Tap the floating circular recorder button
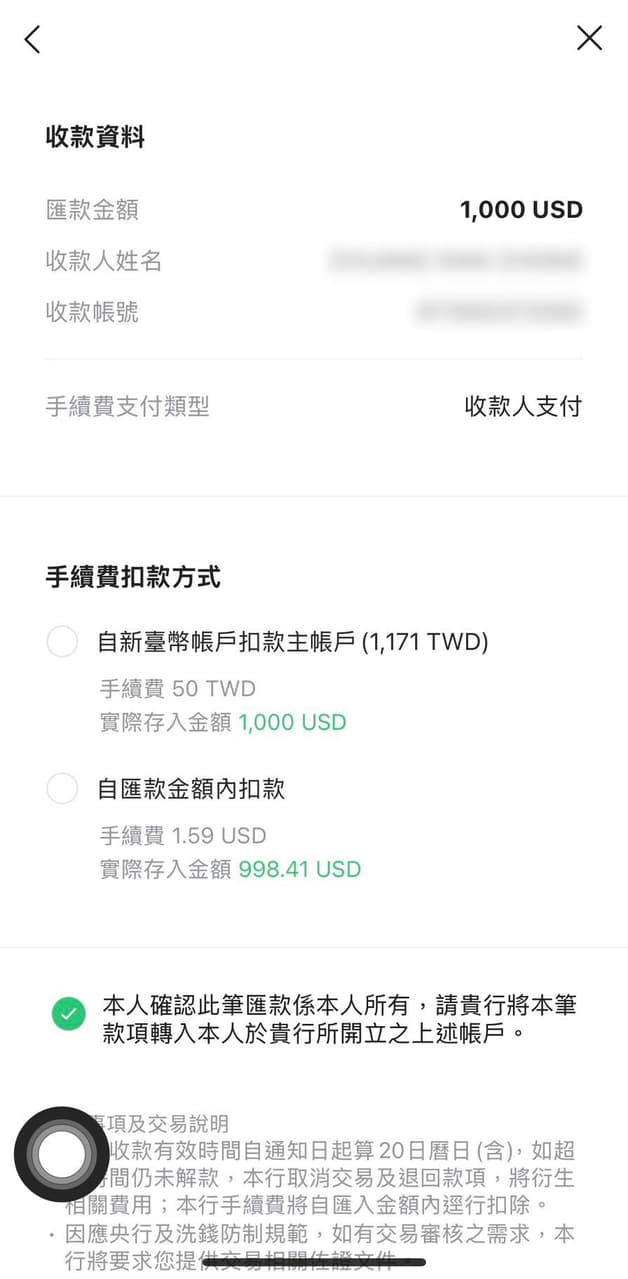Viewport: 628px width, 1279px height. click(x=64, y=1154)
